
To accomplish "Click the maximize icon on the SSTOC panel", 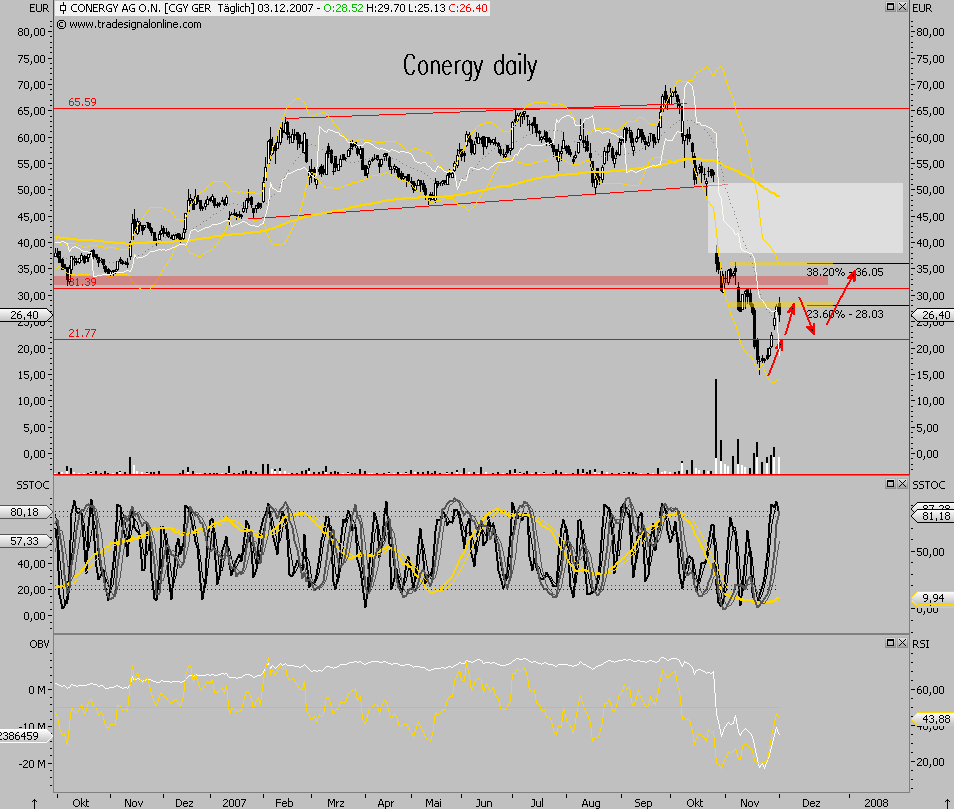I will (889, 483).
